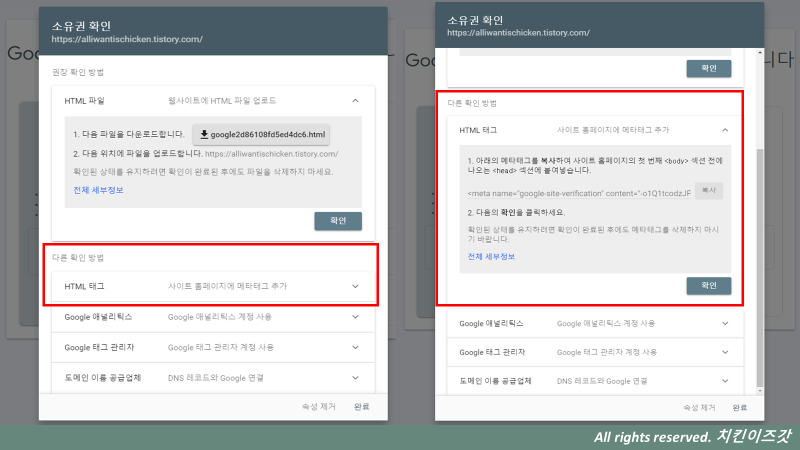The width and height of the screenshot is (800, 450).
Task: Click DNS 레코드와 Google 연결 text in right dialog
Action: click(x=602, y=381)
